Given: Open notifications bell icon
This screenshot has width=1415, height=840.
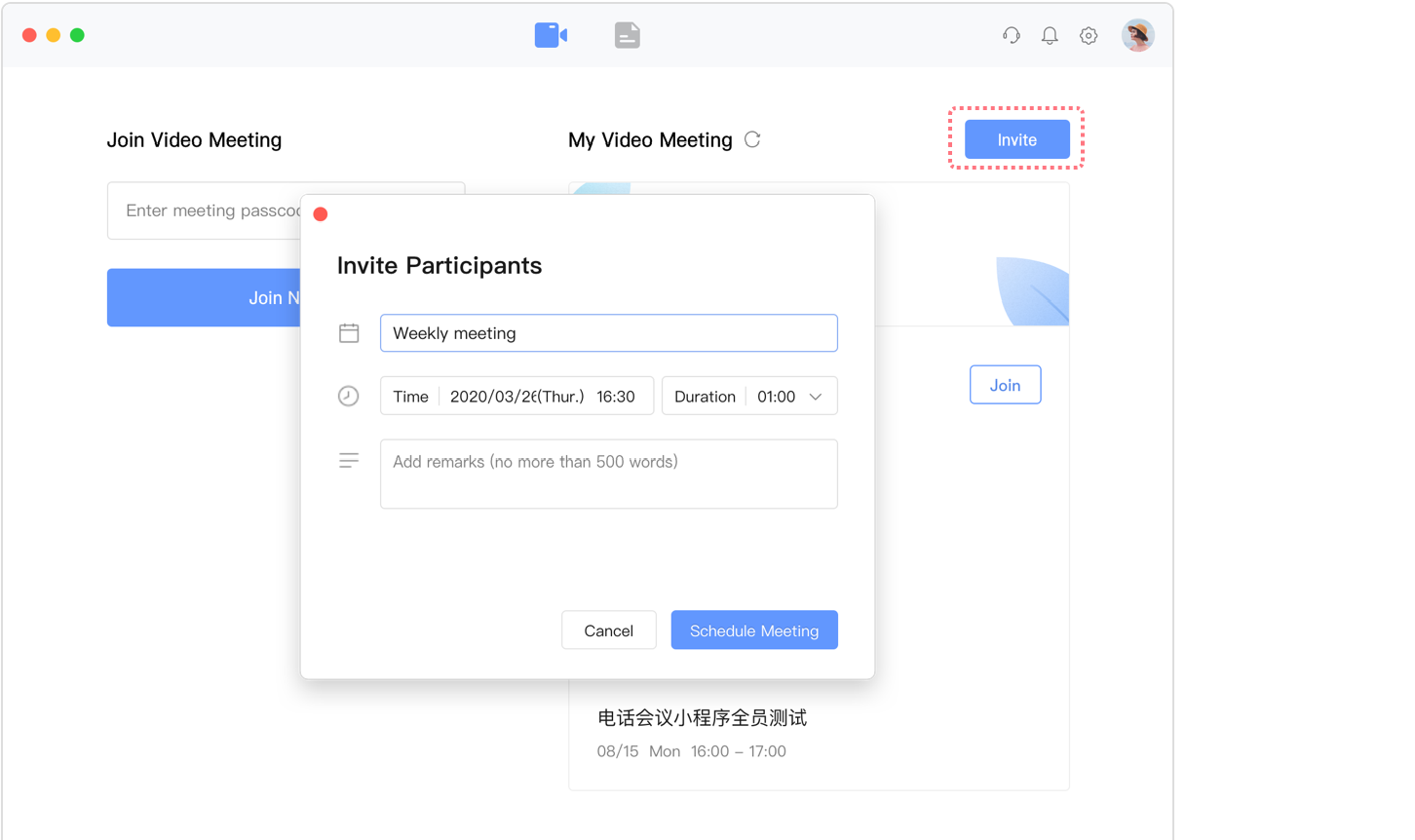Looking at the screenshot, I should tap(1050, 36).
